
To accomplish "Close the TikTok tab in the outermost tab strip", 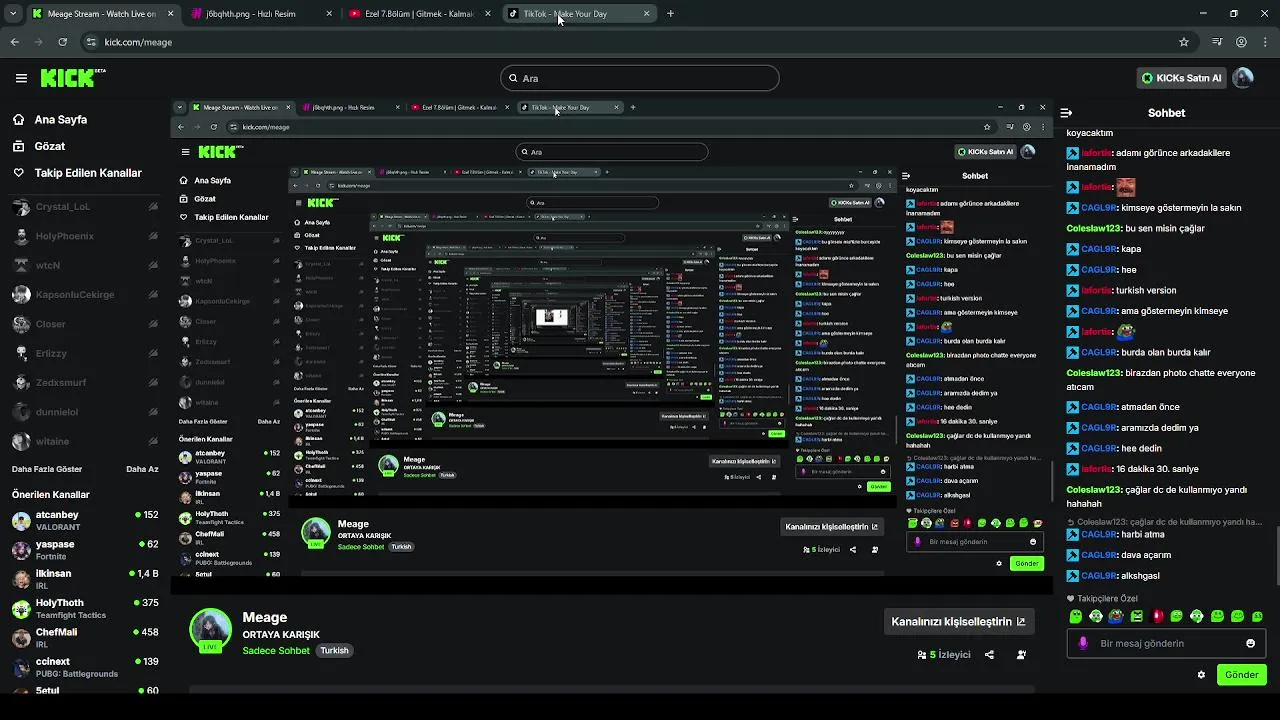I will (x=646, y=14).
